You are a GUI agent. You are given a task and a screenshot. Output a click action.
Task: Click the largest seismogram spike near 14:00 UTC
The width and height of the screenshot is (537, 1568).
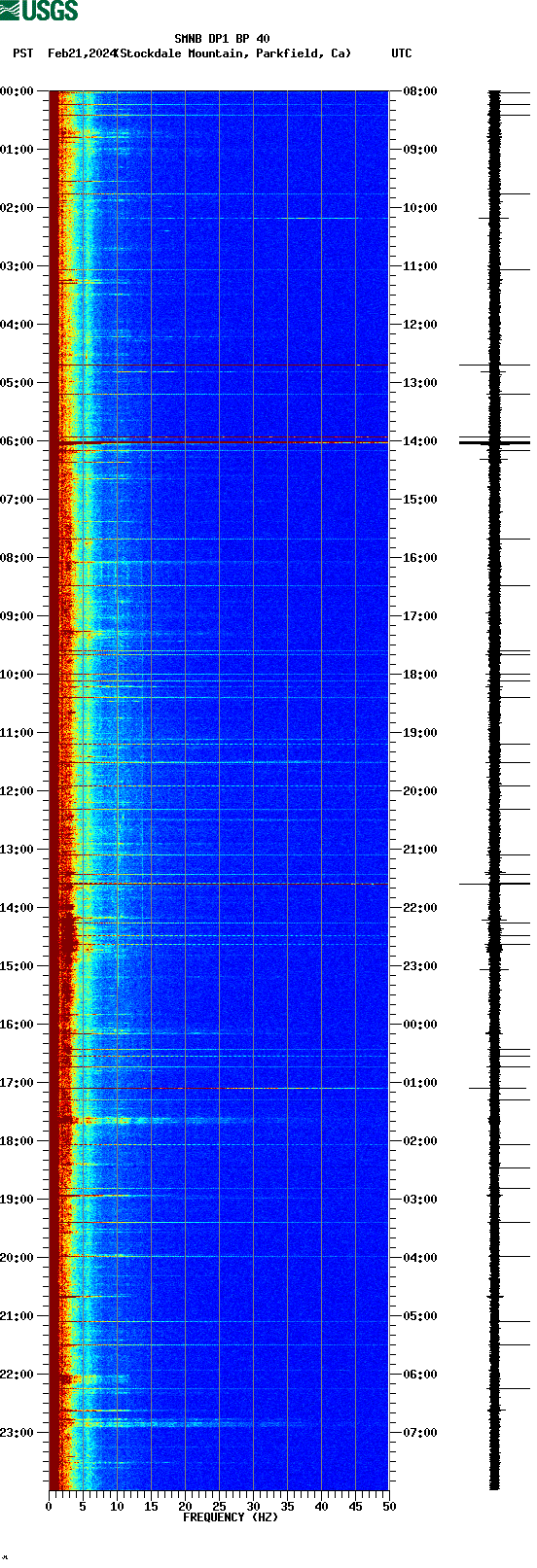pos(494,442)
